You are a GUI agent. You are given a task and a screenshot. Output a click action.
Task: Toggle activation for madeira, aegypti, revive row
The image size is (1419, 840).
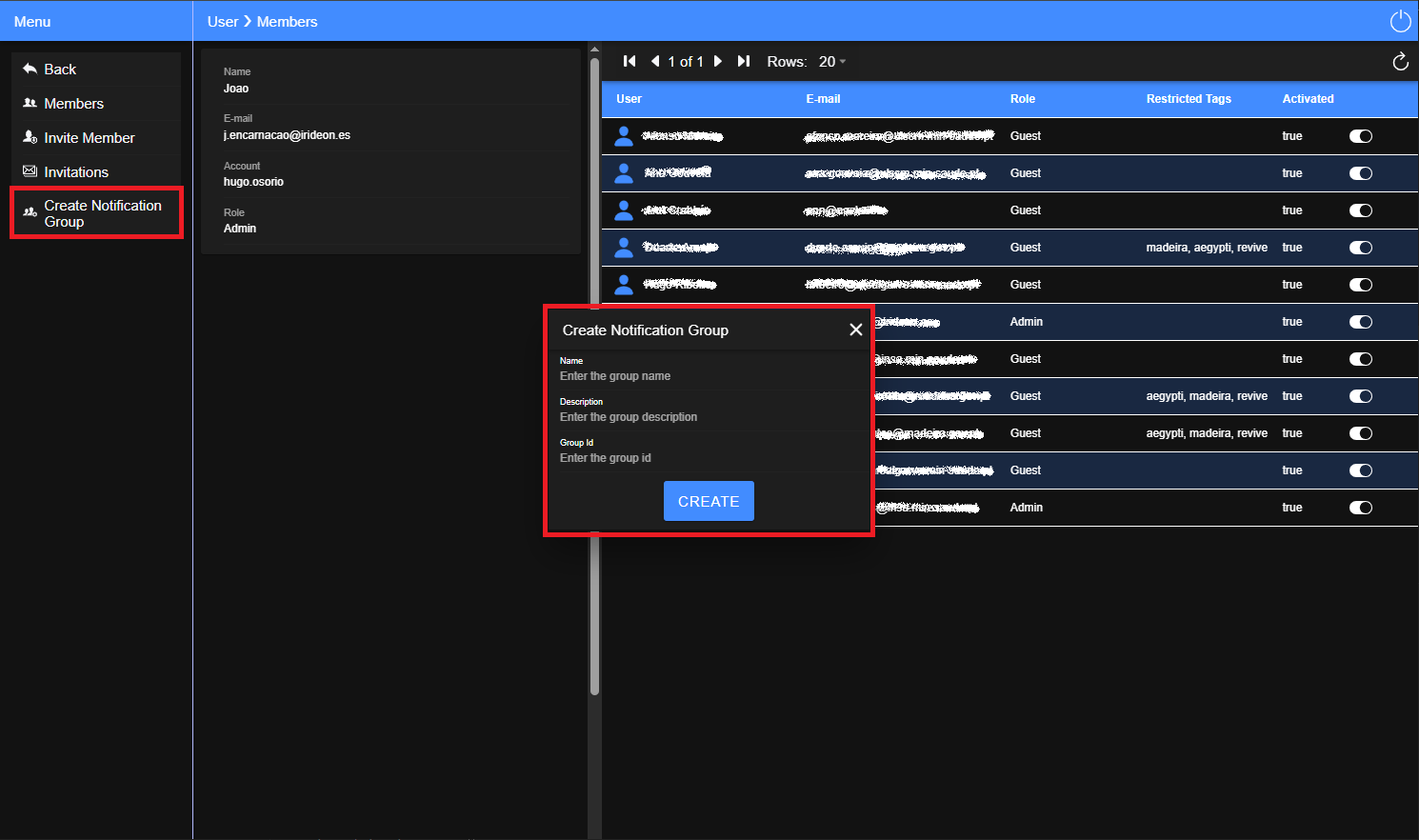(x=1361, y=248)
